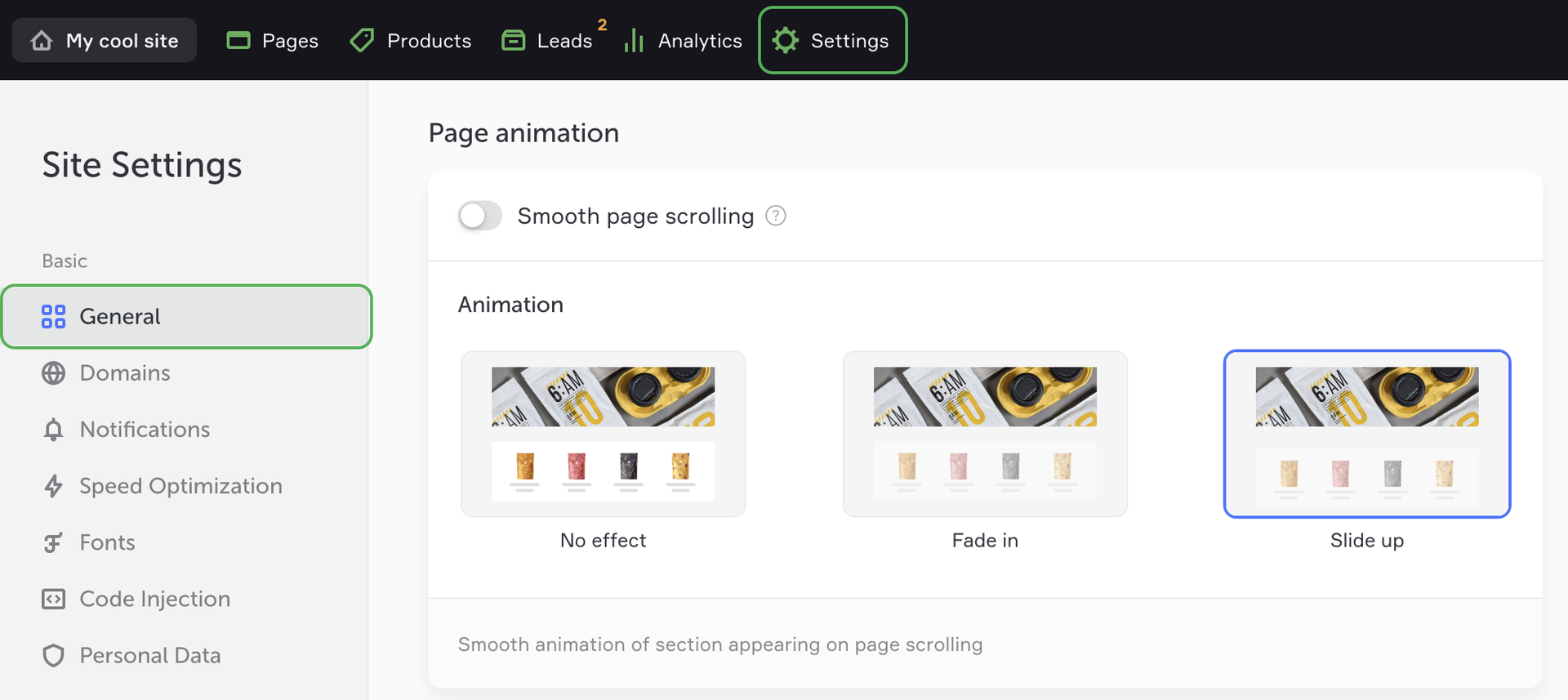Click the home icon beside My cool site

pos(42,41)
